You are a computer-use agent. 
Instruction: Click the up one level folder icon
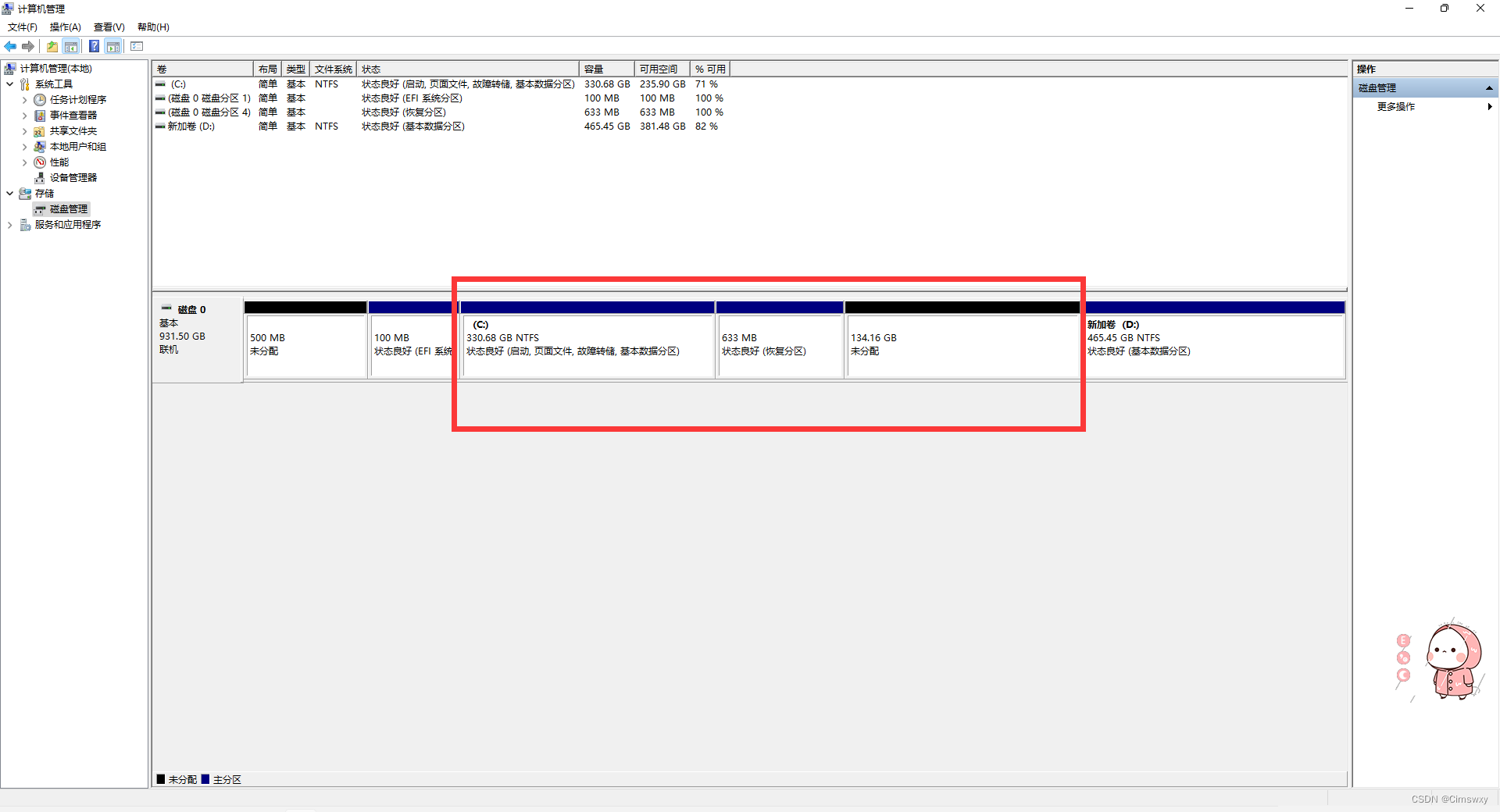coord(52,47)
